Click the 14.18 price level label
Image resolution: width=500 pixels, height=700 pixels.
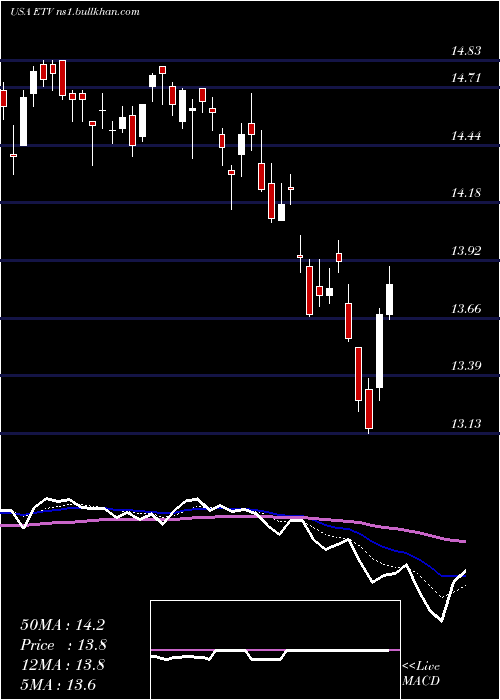[466, 193]
